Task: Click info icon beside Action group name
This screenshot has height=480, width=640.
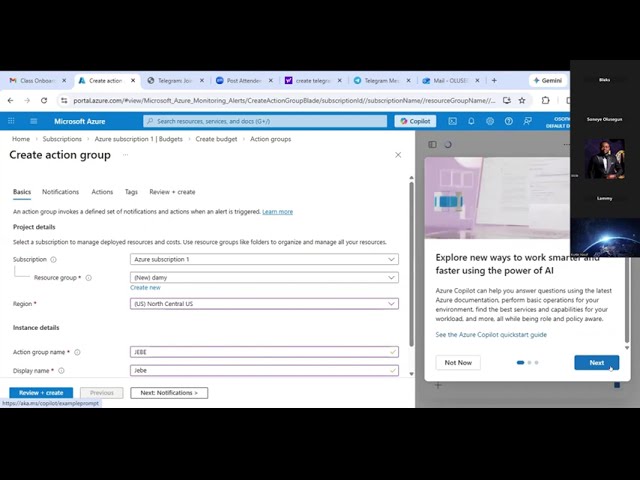Action: [x=77, y=352]
